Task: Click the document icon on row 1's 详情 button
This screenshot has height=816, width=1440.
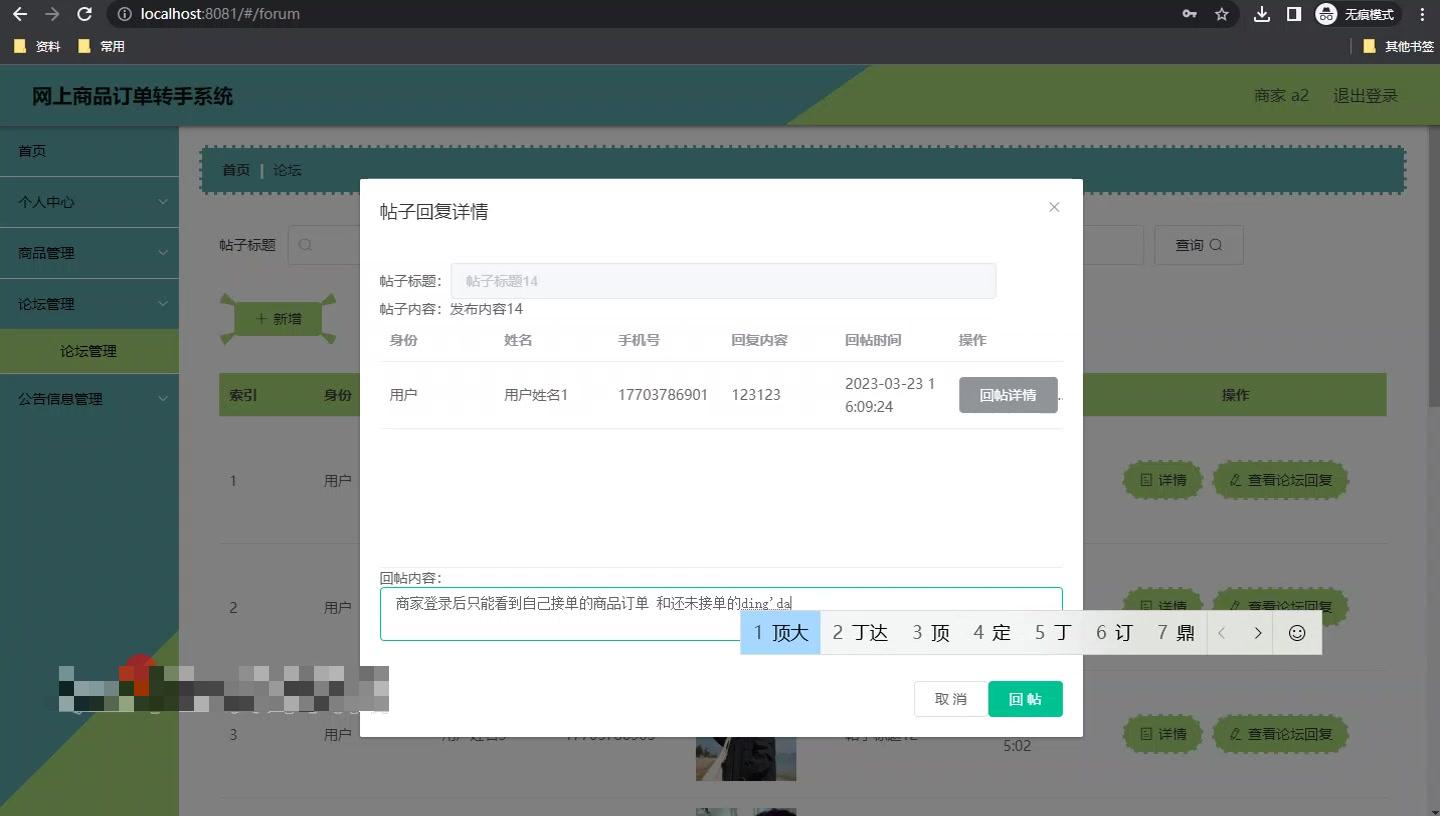Action: click(1147, 480)
